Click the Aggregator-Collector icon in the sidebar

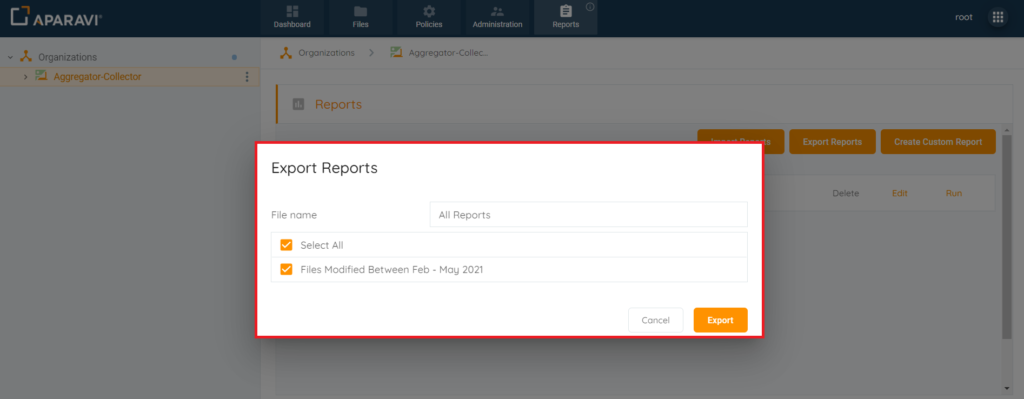41,76
